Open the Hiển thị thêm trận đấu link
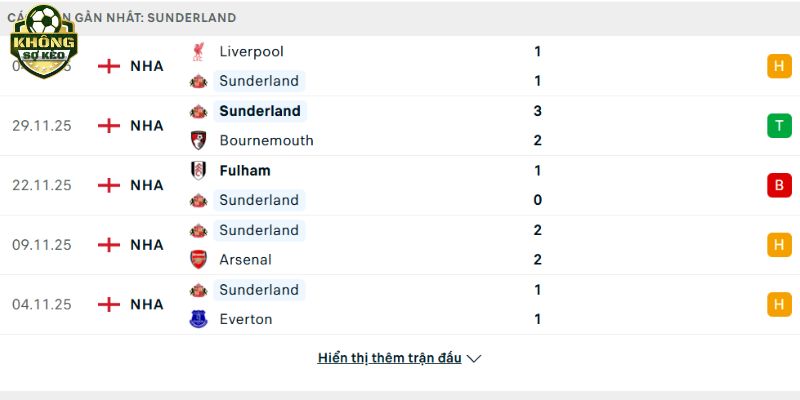 click(x=389, y=358)
